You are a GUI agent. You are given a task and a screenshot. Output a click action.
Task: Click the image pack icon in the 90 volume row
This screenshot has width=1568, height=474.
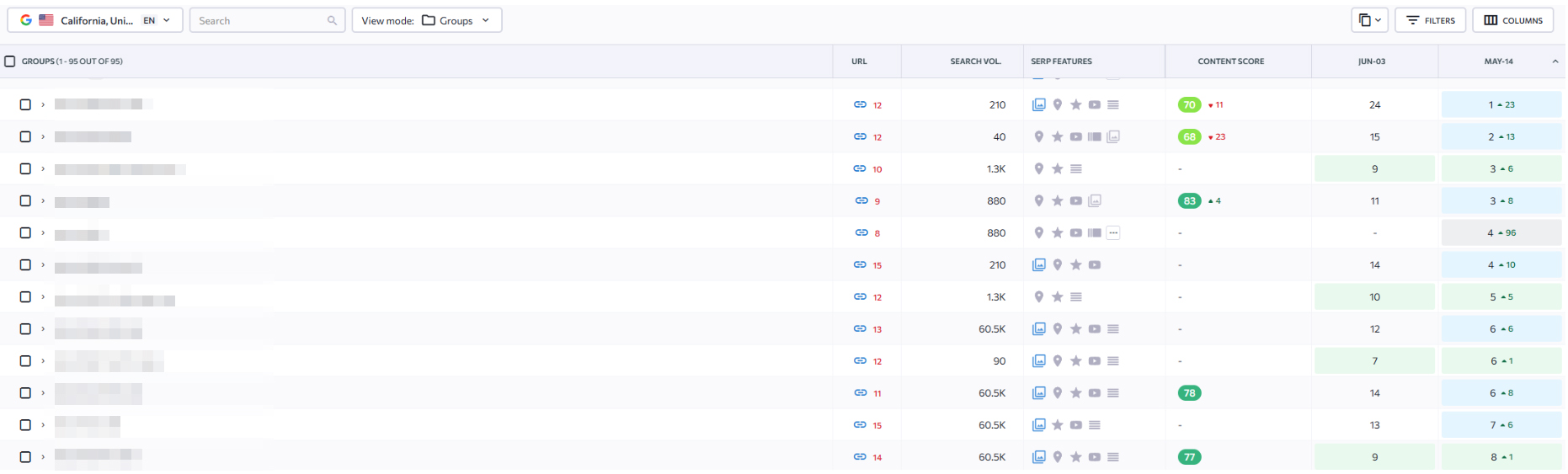point(1039,361)
